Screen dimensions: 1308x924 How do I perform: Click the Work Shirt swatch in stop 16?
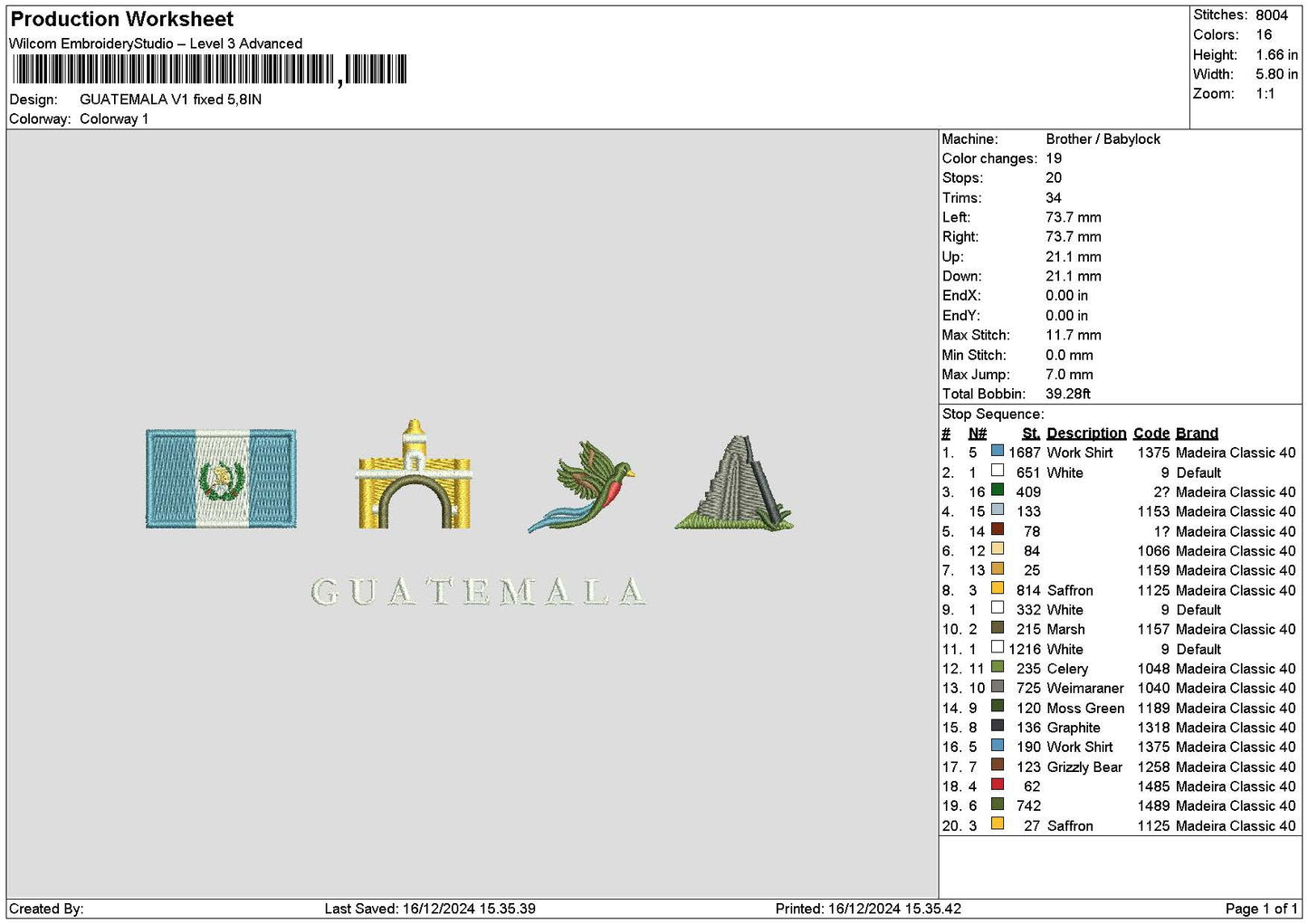[x=997, y=746]
